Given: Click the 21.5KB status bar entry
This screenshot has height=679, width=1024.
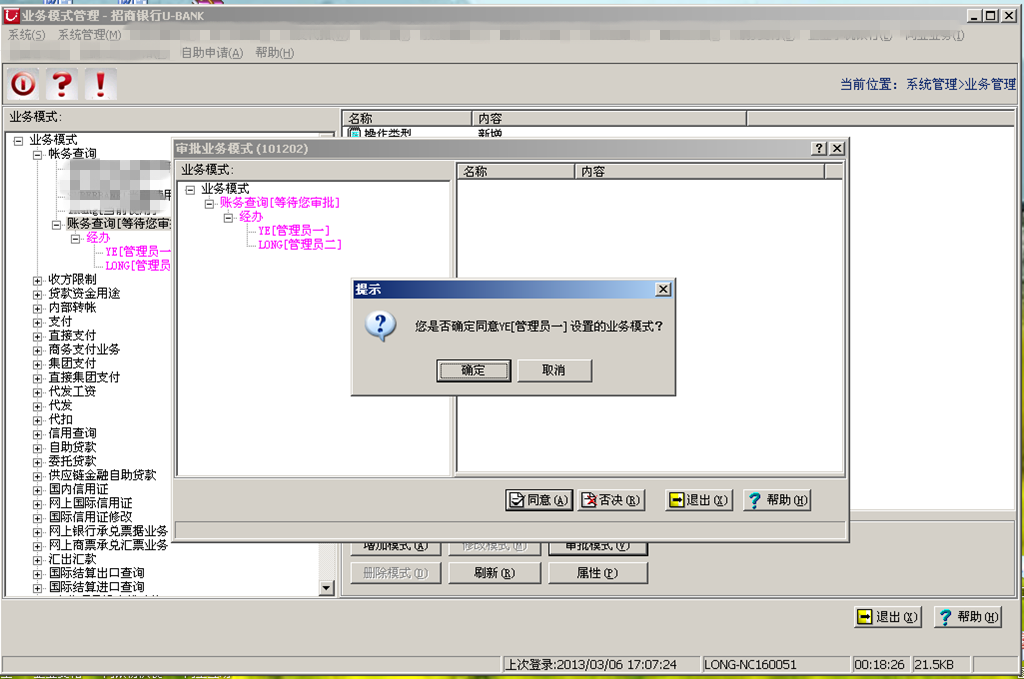Looking at the screenshot, I should click(940, 665).
